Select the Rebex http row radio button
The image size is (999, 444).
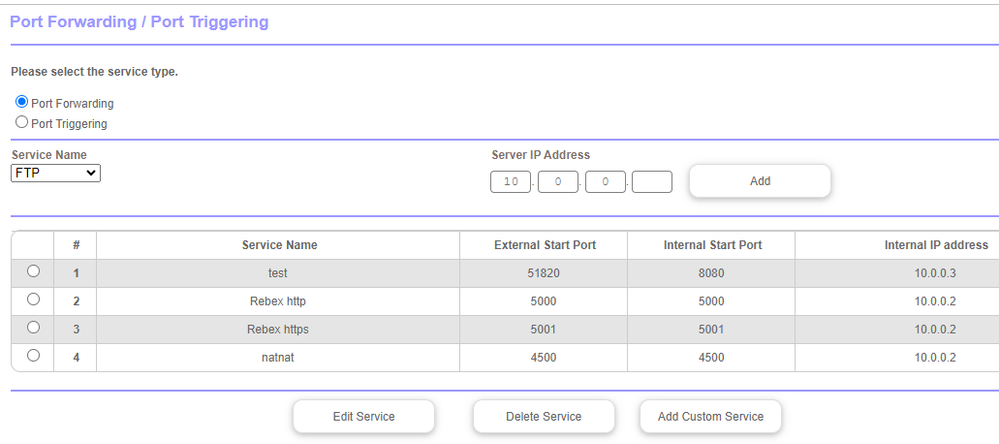[34, 300]
